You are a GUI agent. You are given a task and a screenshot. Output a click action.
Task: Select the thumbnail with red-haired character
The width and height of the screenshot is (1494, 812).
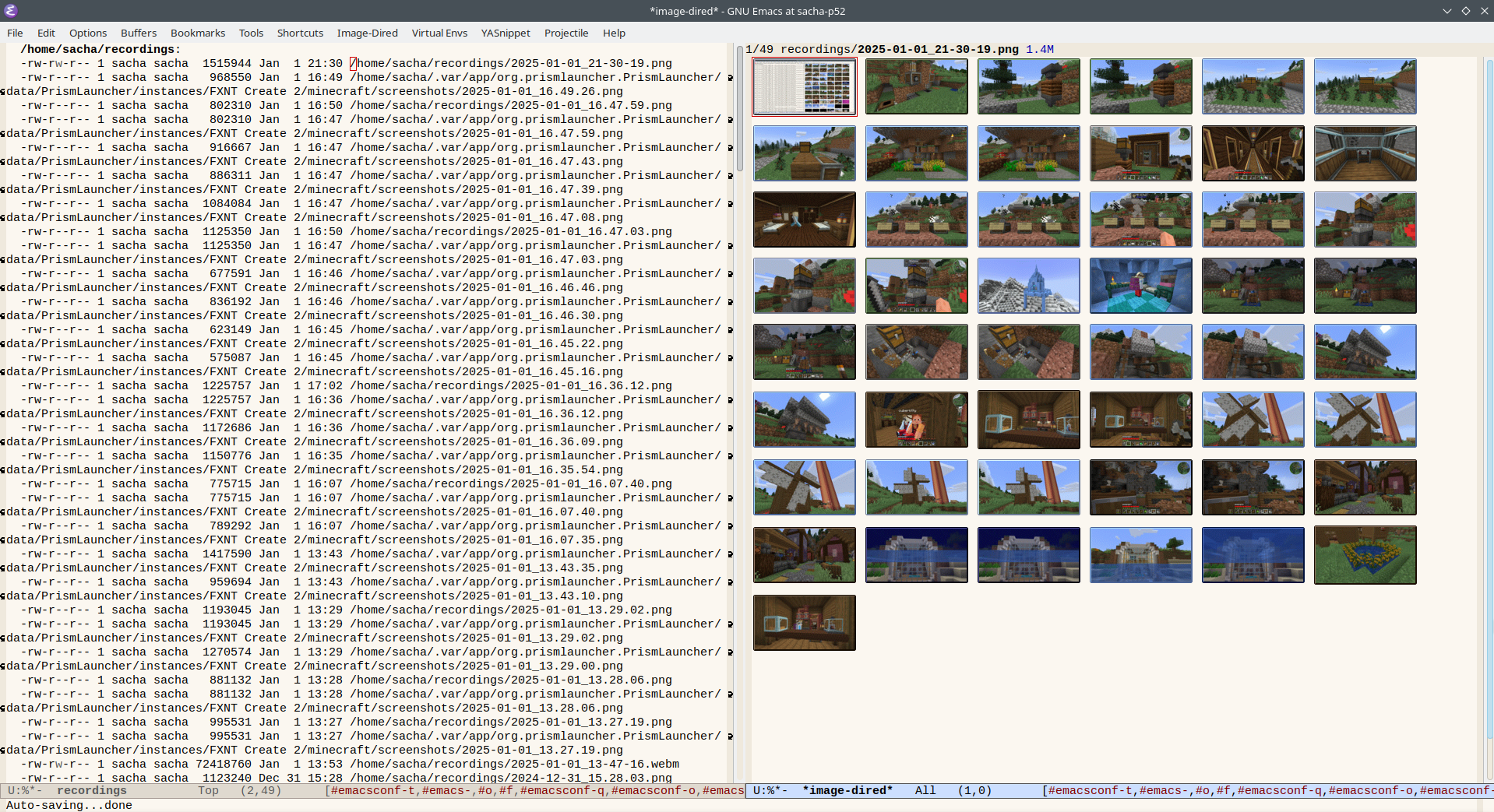(x=917, y=420)
